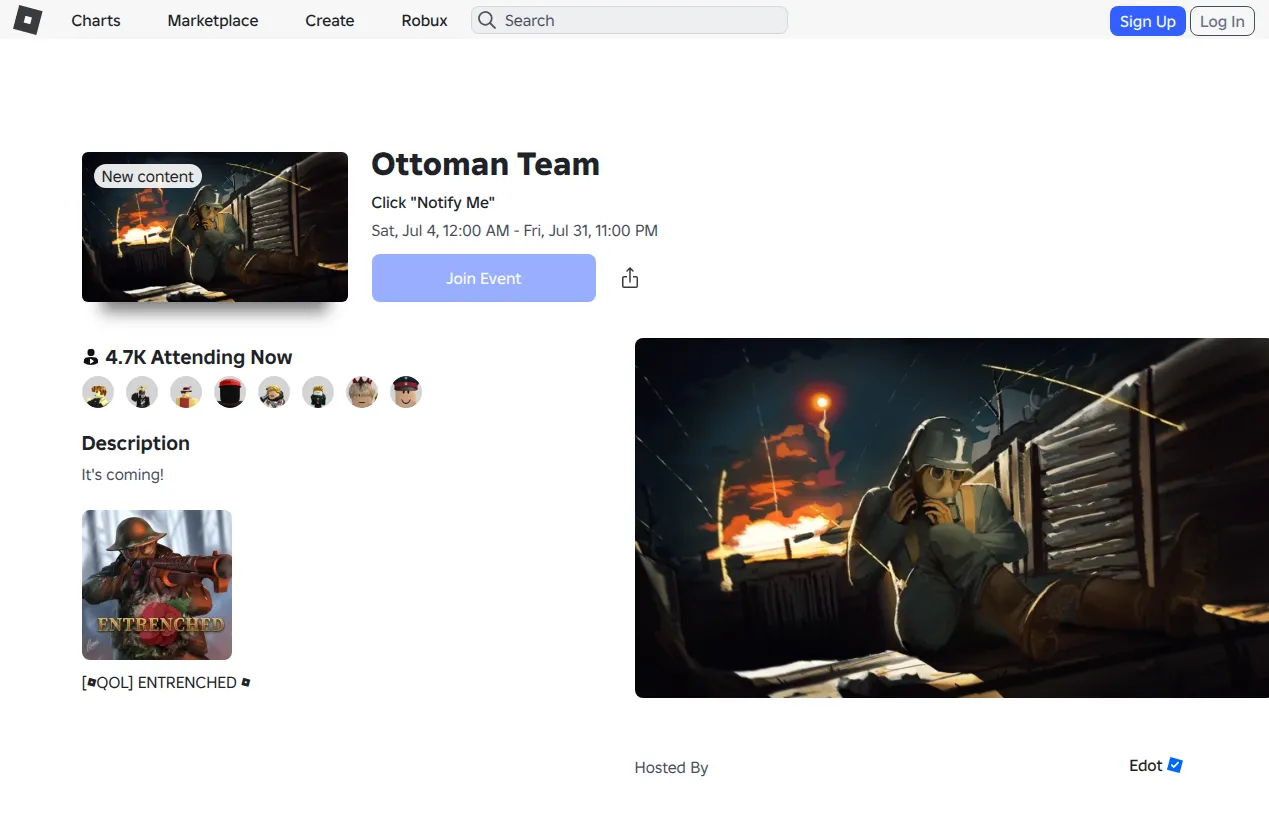This screenshot has width=1269, height=823.
Task: Click the magnifying glass search icon
Action: (x=487, y=20)
